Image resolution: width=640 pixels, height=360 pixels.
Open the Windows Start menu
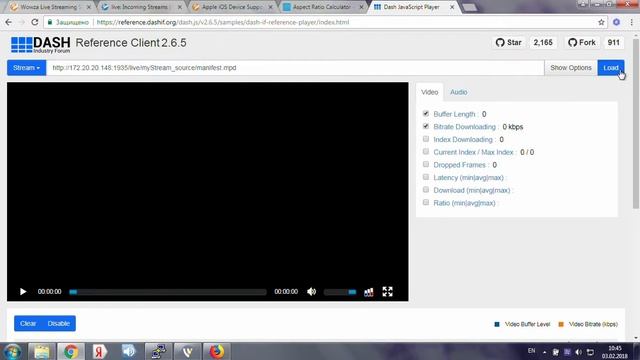pyautogui.click(x=13, y=351)
